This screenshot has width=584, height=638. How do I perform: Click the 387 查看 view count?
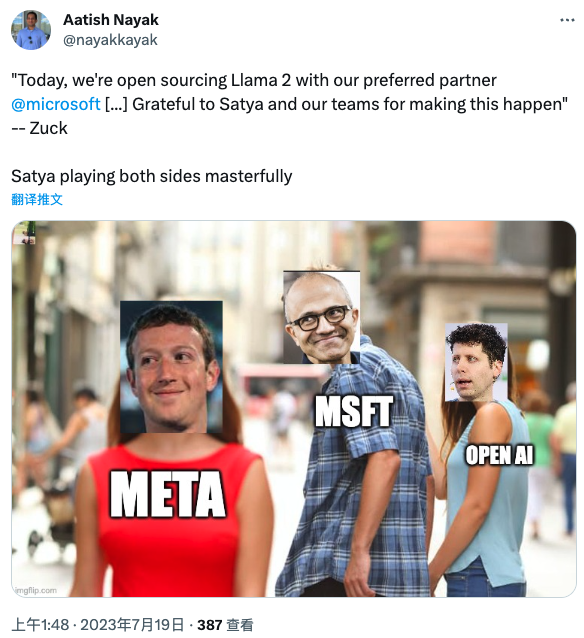[x=225, y=625]
